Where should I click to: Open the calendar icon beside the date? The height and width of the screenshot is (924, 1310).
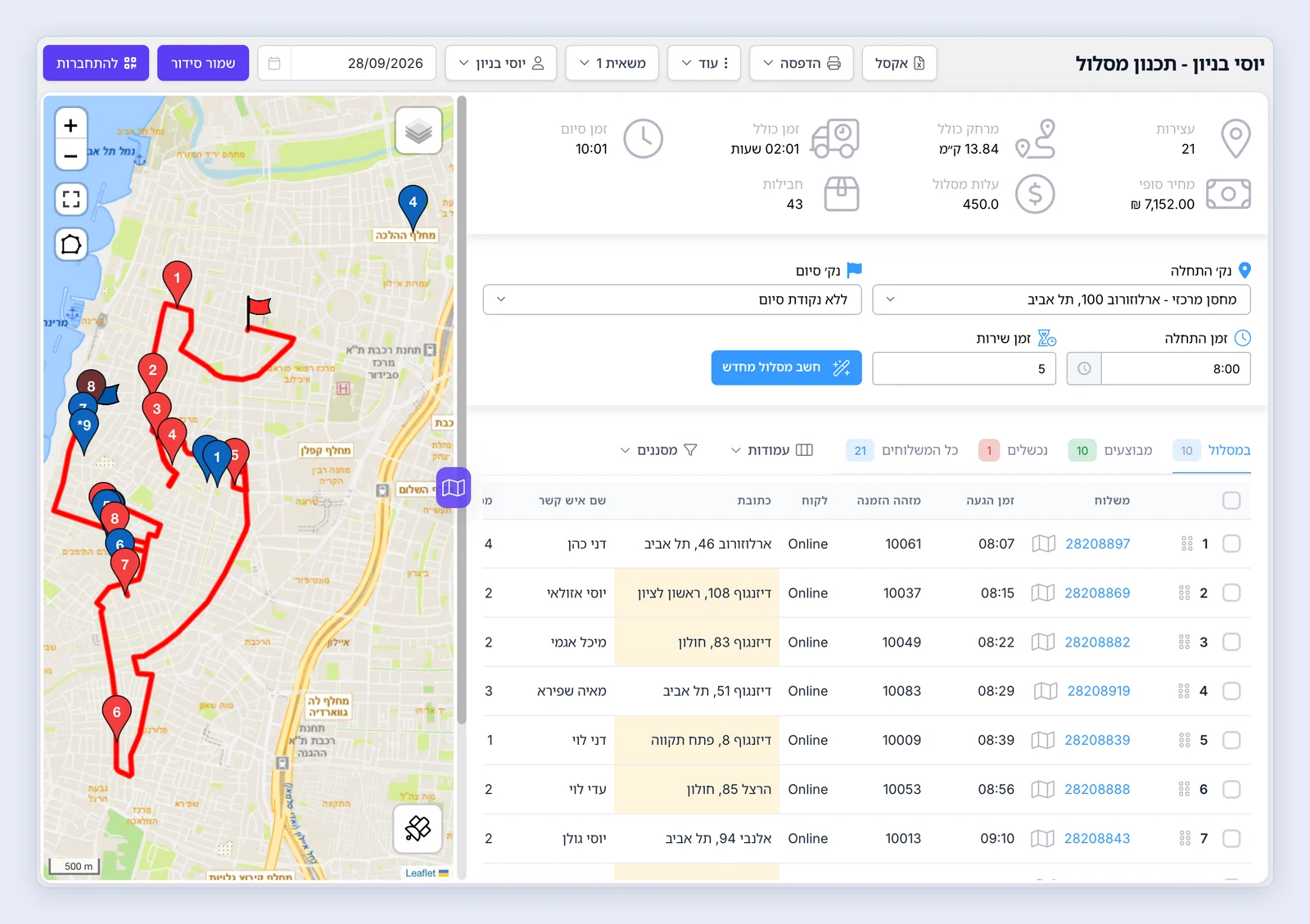274,63
